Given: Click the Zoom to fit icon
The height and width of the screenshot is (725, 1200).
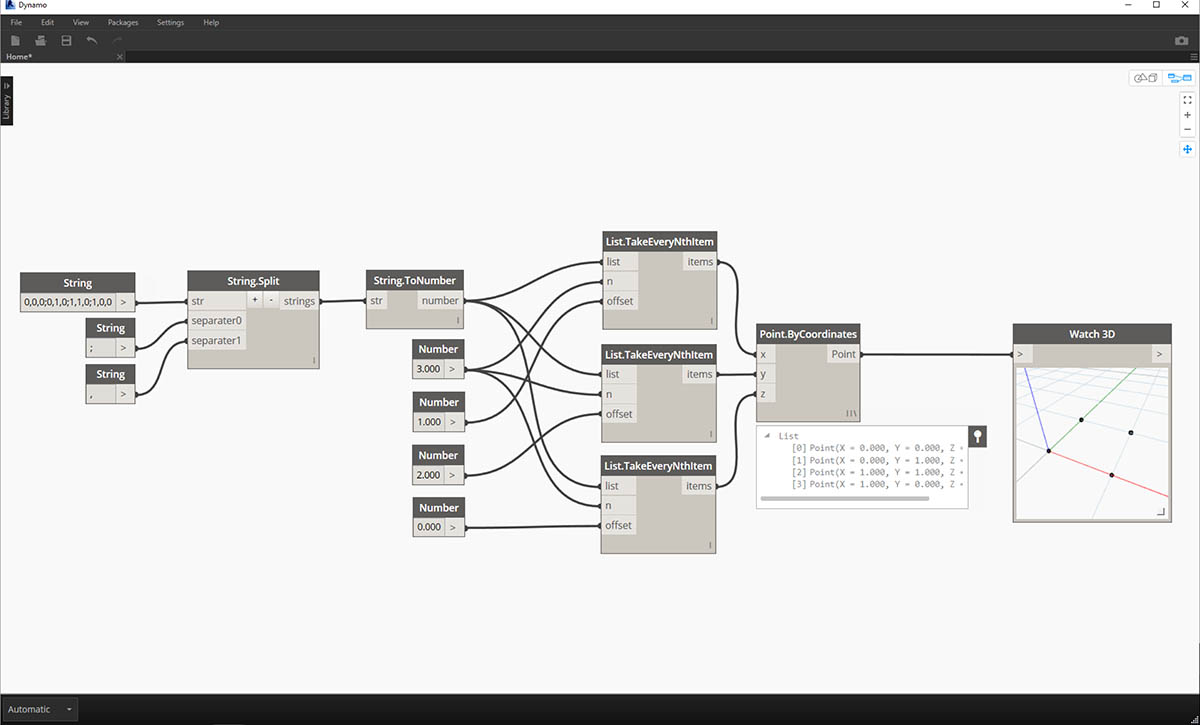Looking at the screenshot, I should pyautogui.click(x=1187, y=100).
